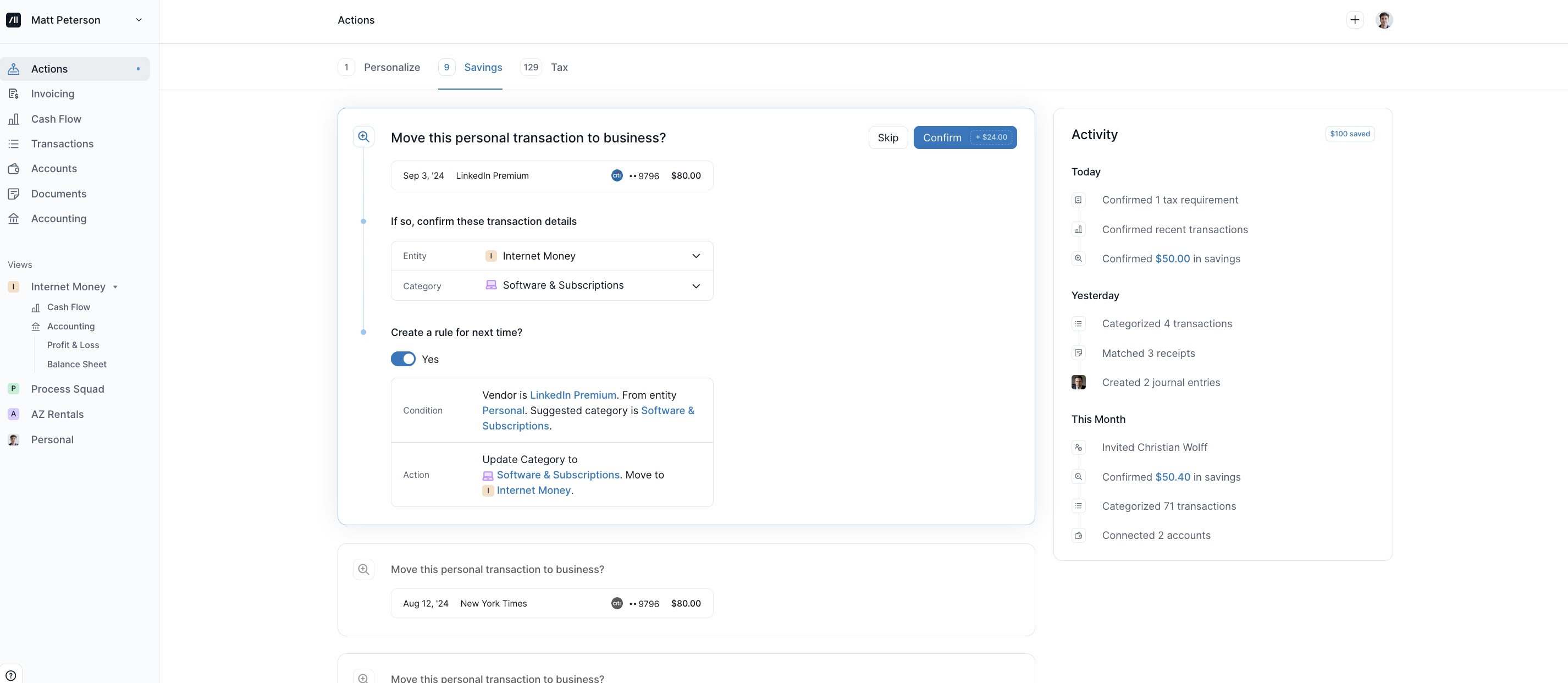Click the Cash Flow bar chart icon
The image size is (1568, 683).
pyautogui.click(x=13, y=119)
